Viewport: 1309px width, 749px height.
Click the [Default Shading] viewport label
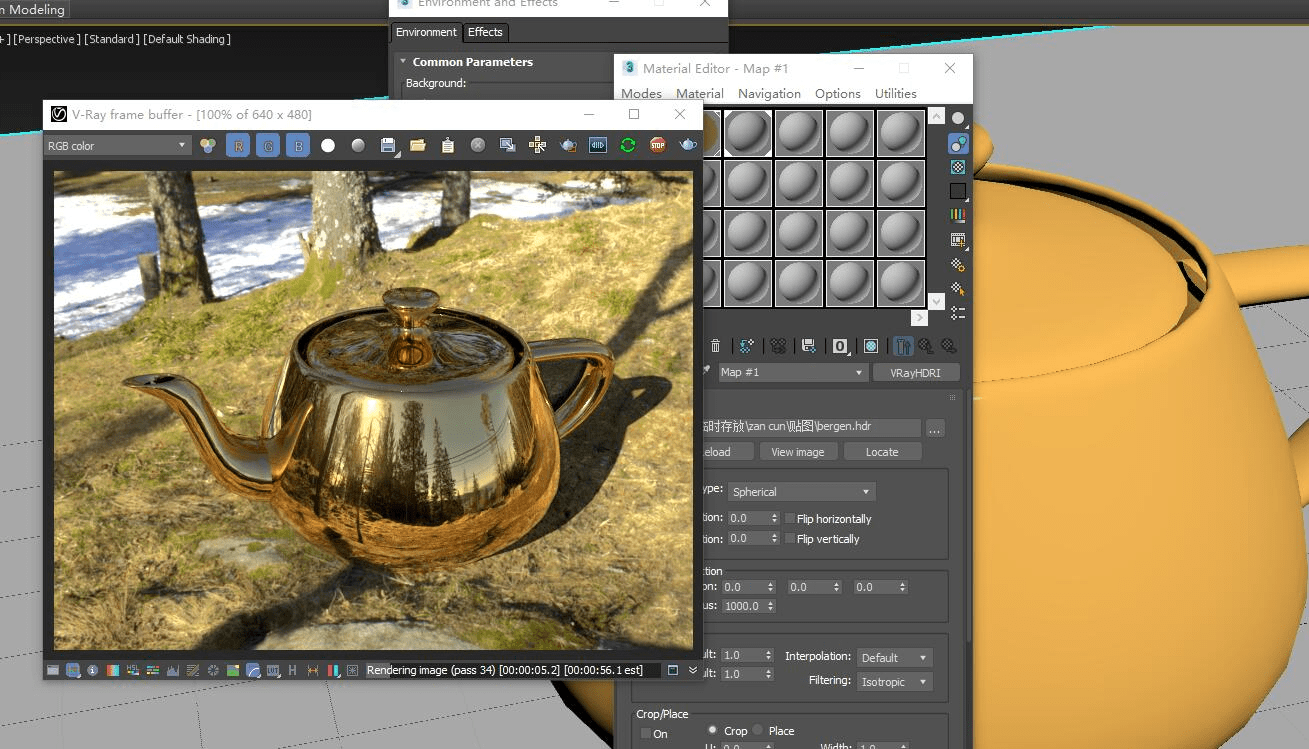pyautogui.click(x=187, y=39)
